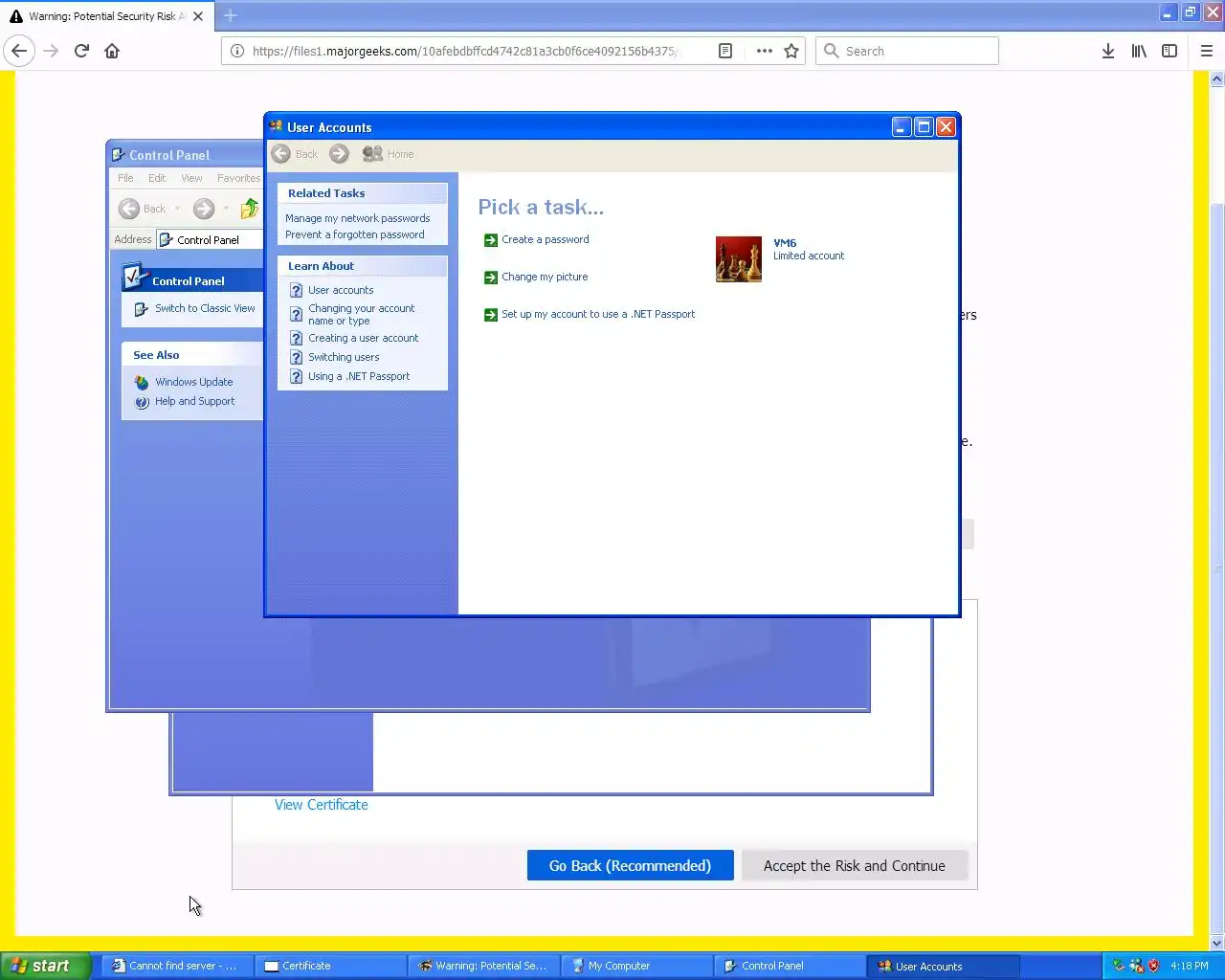Open the Firefox downloads panel
Screen dimensions: 1225x980
1107,51
